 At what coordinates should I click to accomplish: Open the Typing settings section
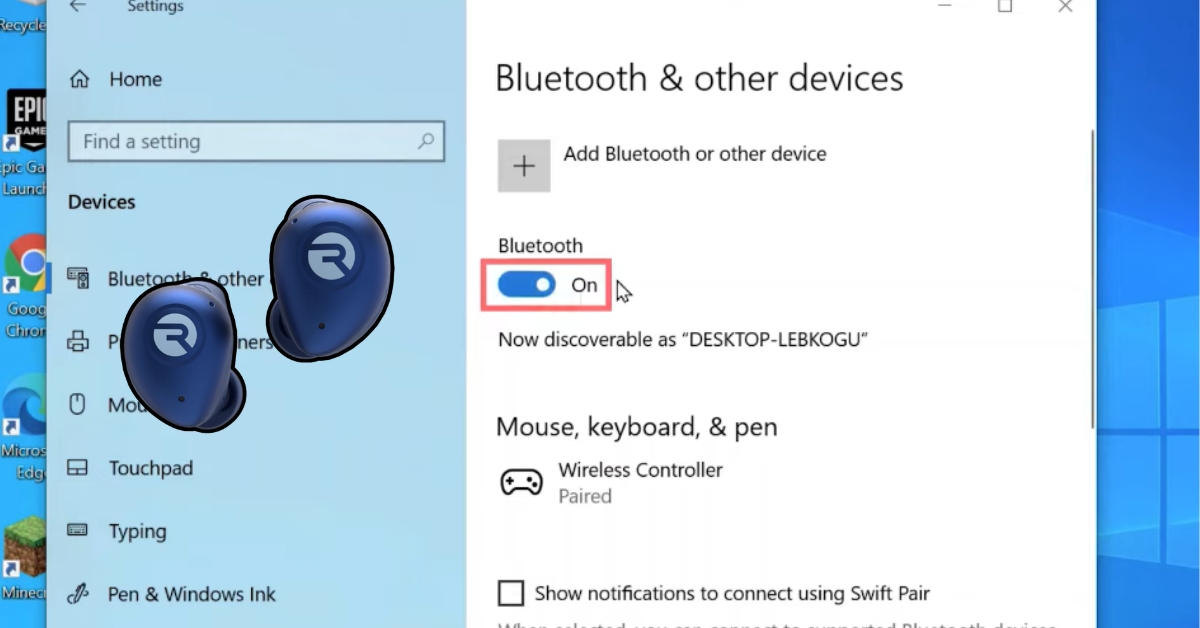138,531
